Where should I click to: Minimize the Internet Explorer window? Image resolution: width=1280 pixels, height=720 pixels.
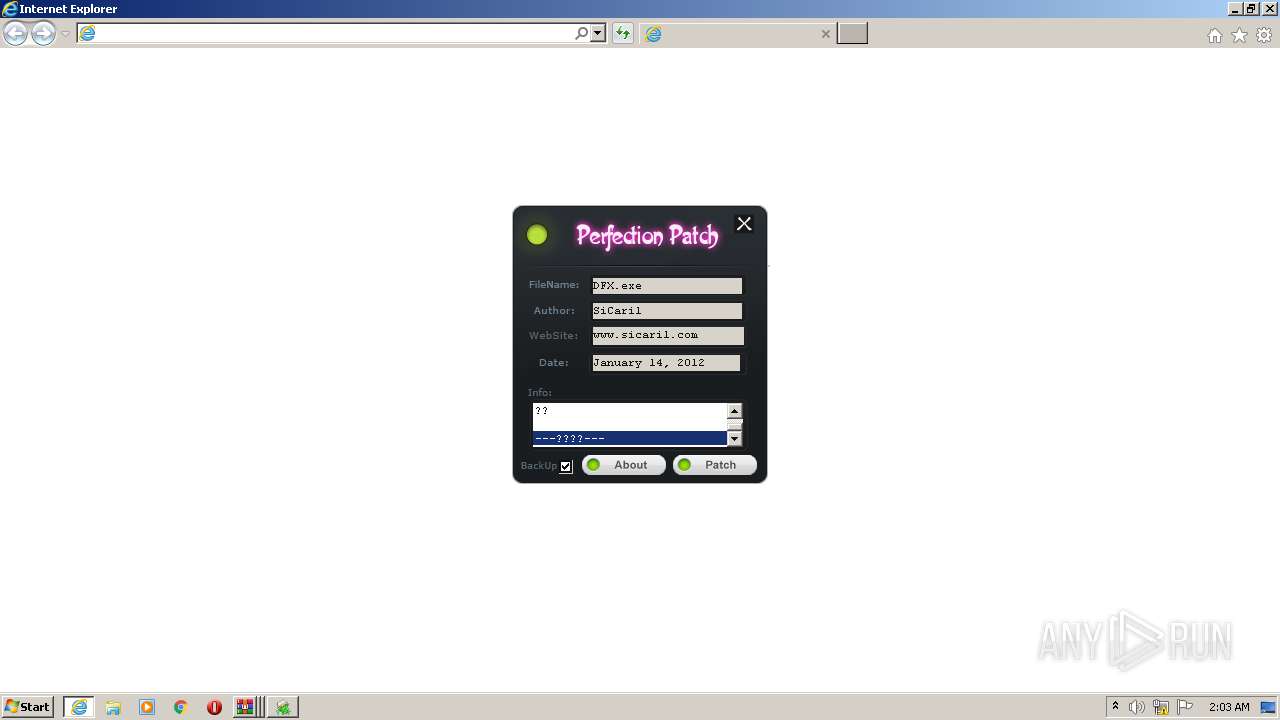(1235, 9)
